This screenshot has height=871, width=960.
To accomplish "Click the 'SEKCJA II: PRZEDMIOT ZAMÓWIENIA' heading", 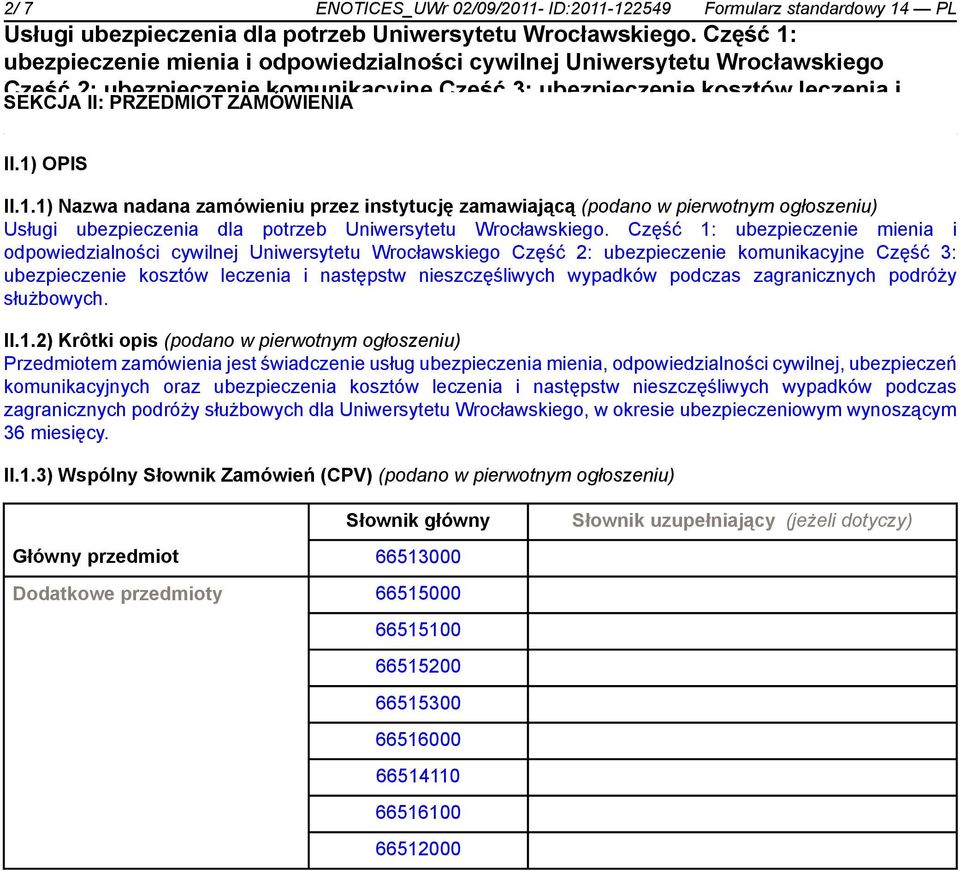I will pos(179,102).
